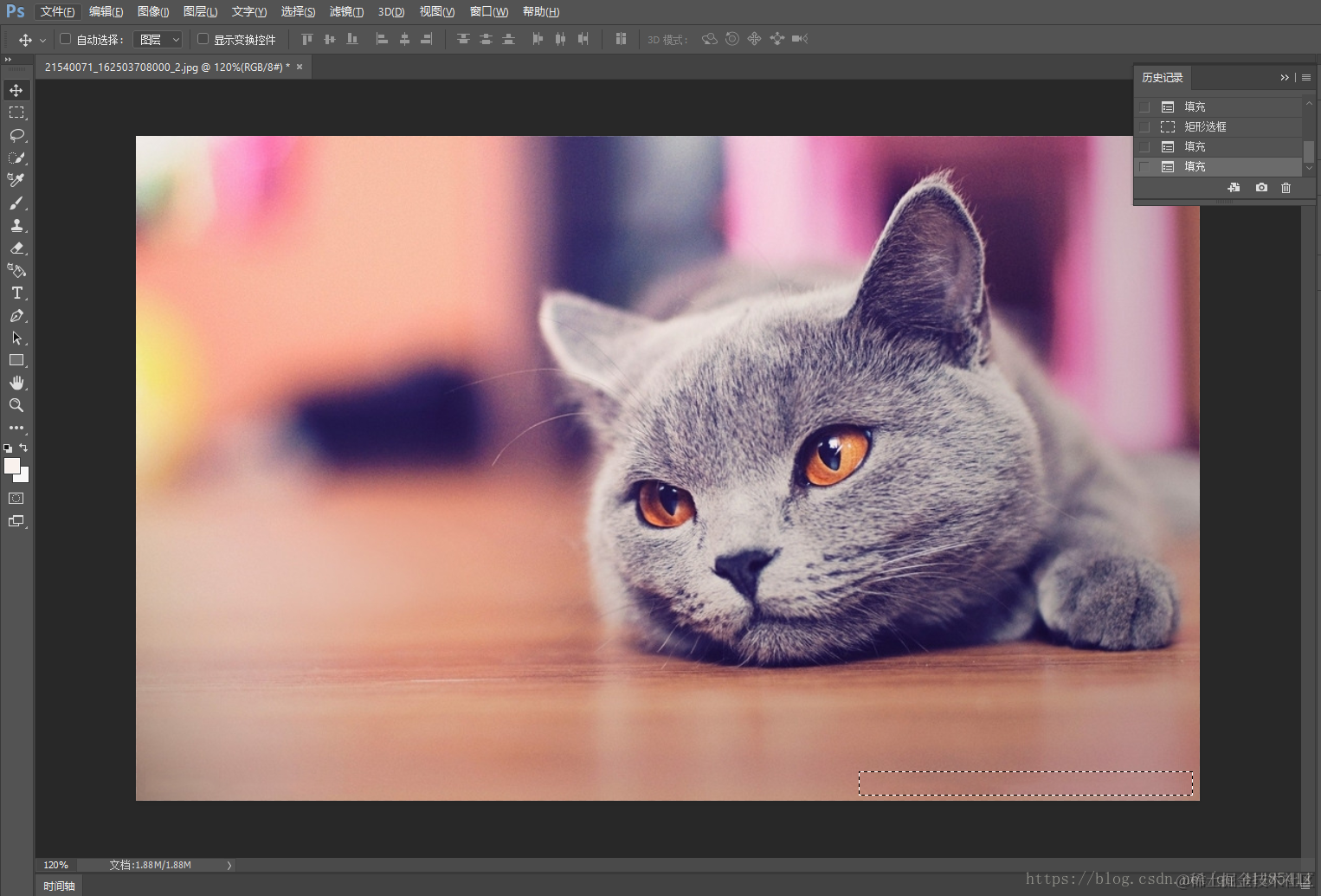
Task: Open the 图层 auto-select dropdown
Action: (158, 39)
